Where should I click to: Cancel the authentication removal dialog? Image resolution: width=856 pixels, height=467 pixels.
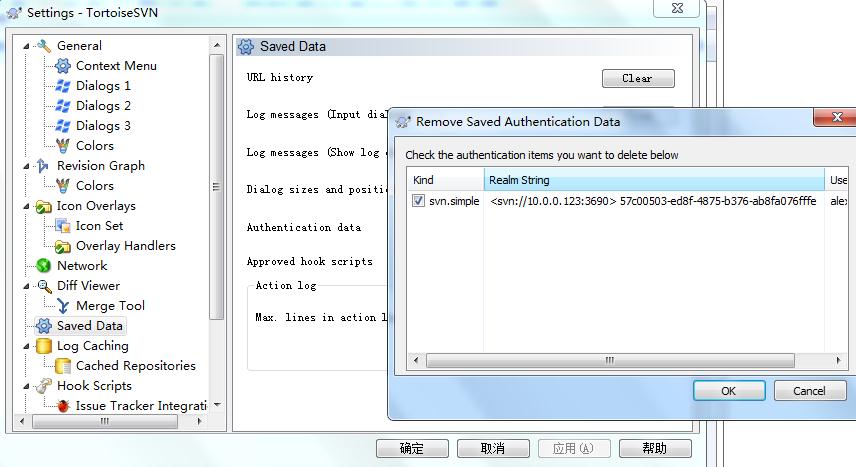point(810,391)
